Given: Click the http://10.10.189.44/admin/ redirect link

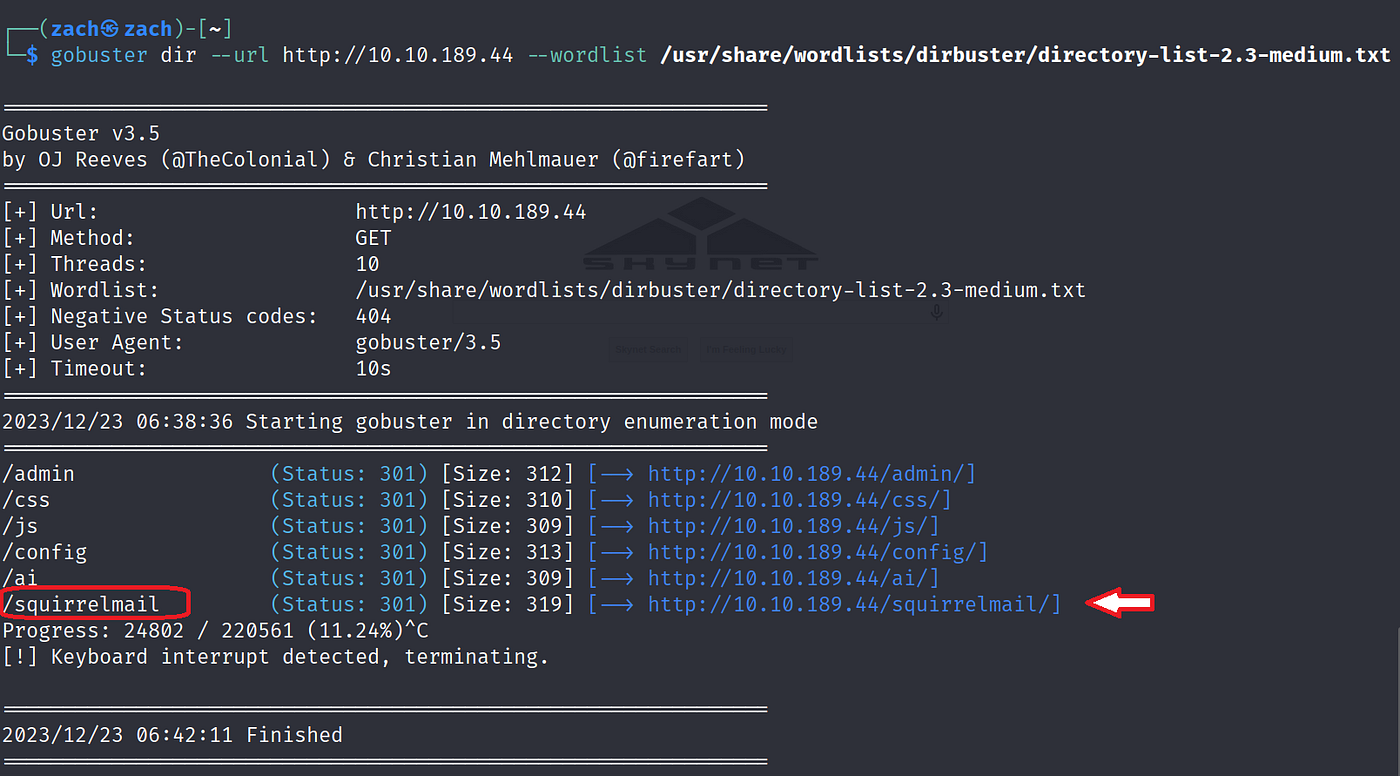Looking at the screenshot, I should click(x=806, y=474).
